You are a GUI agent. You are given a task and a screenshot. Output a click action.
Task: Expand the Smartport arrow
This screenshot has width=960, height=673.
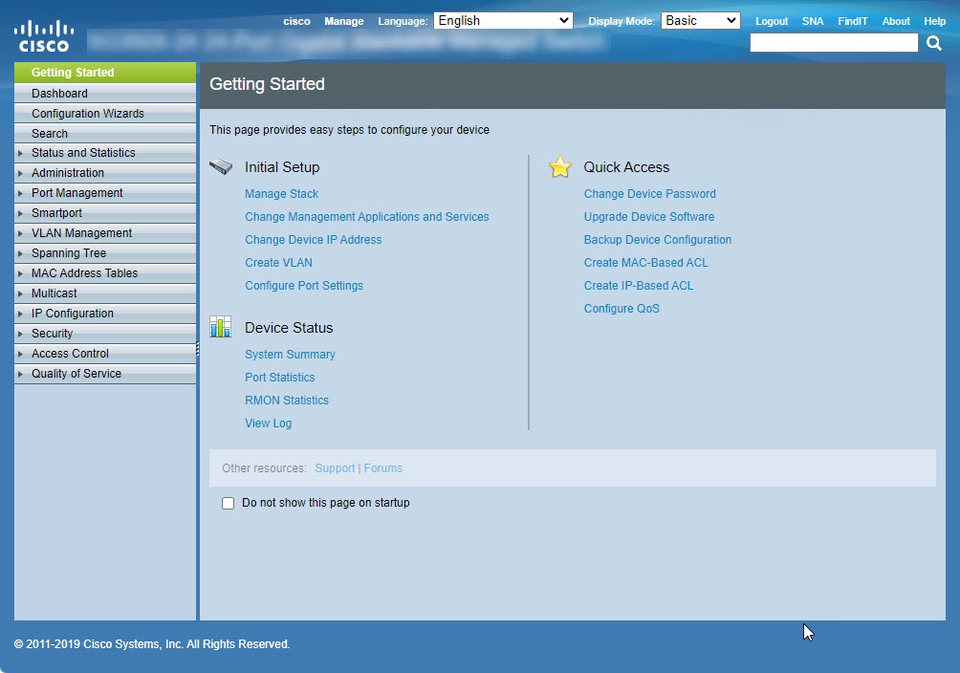coord(20,213)
